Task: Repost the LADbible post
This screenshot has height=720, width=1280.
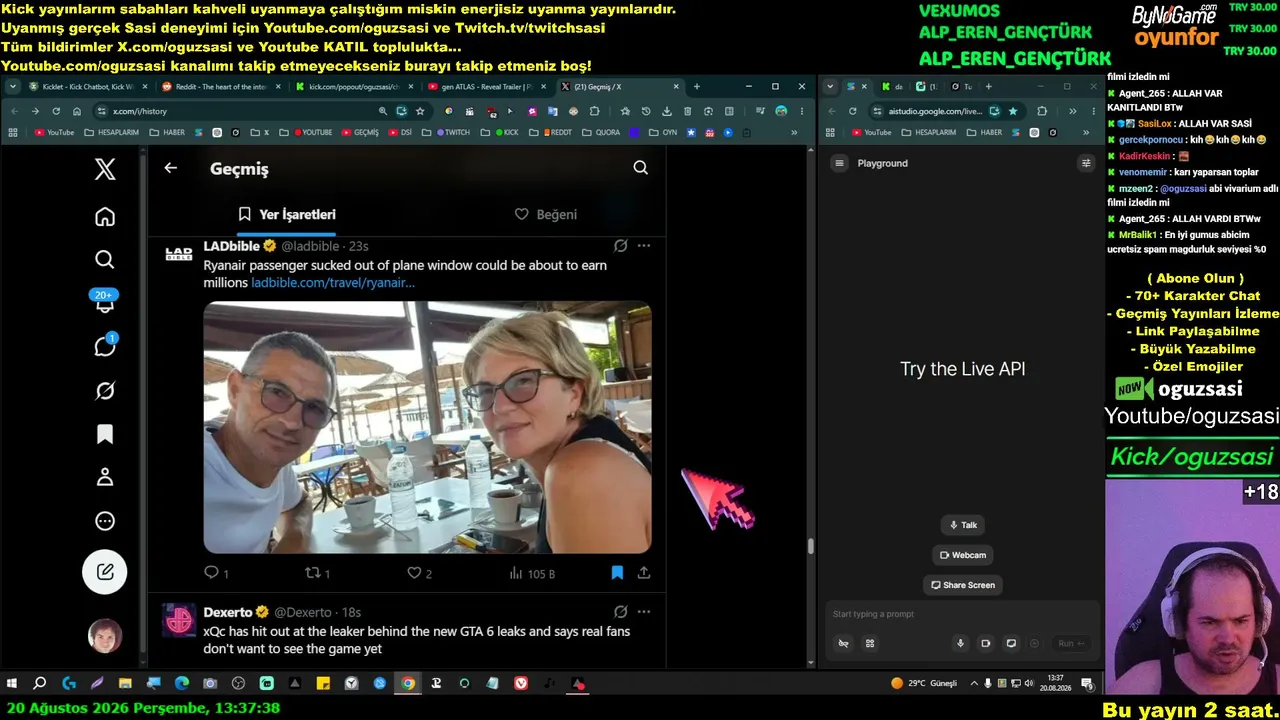Action: click(317, 573)
